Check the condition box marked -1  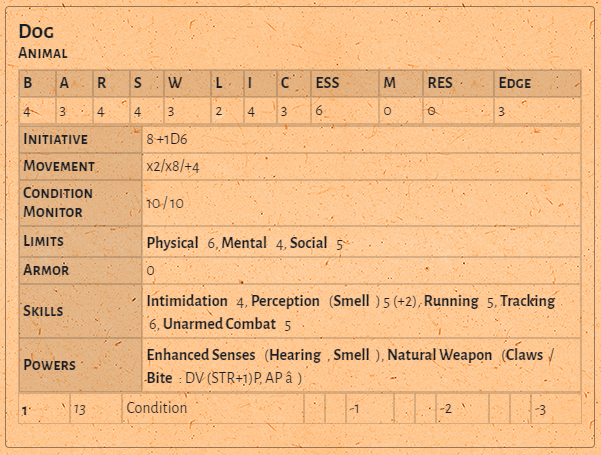(x=354, y=409)
